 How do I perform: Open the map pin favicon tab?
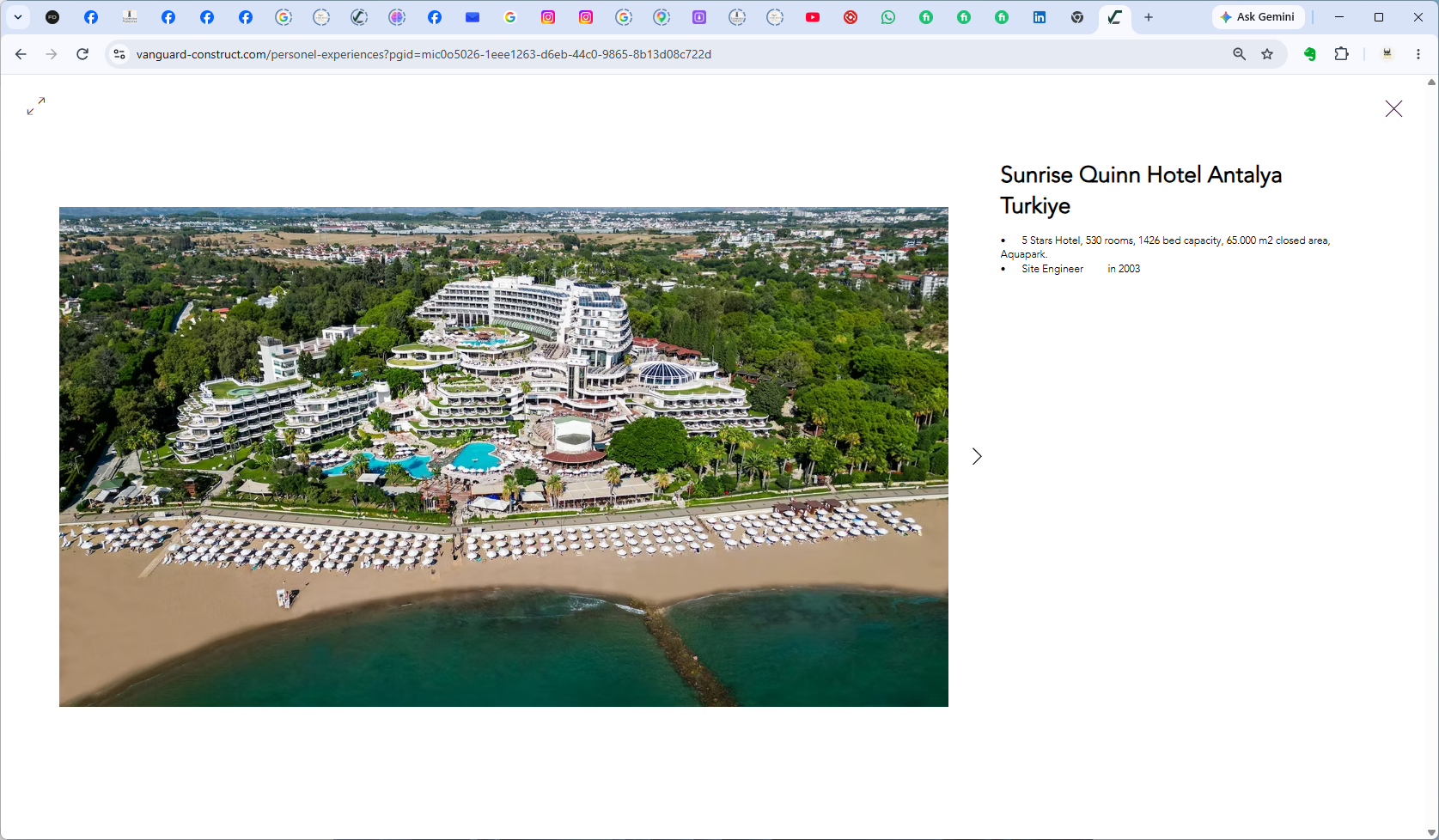tap(662, 17)
